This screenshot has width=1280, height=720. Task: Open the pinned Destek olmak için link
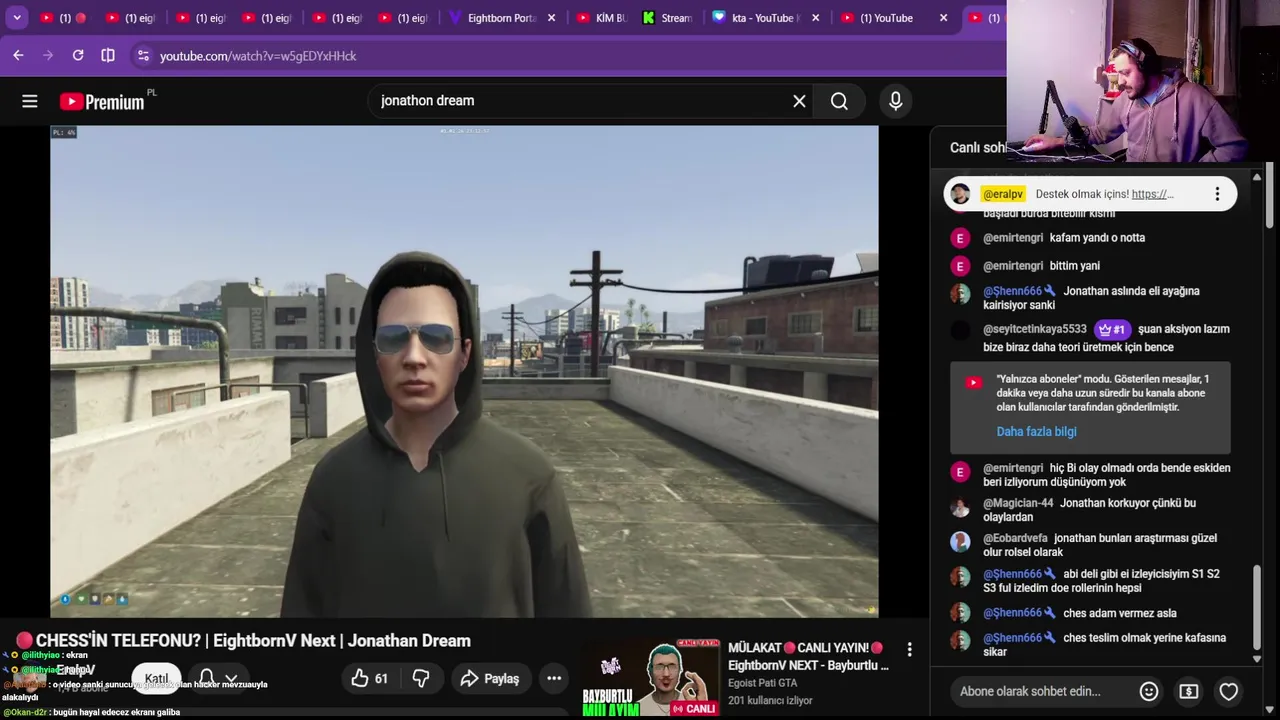point(1152,194)
